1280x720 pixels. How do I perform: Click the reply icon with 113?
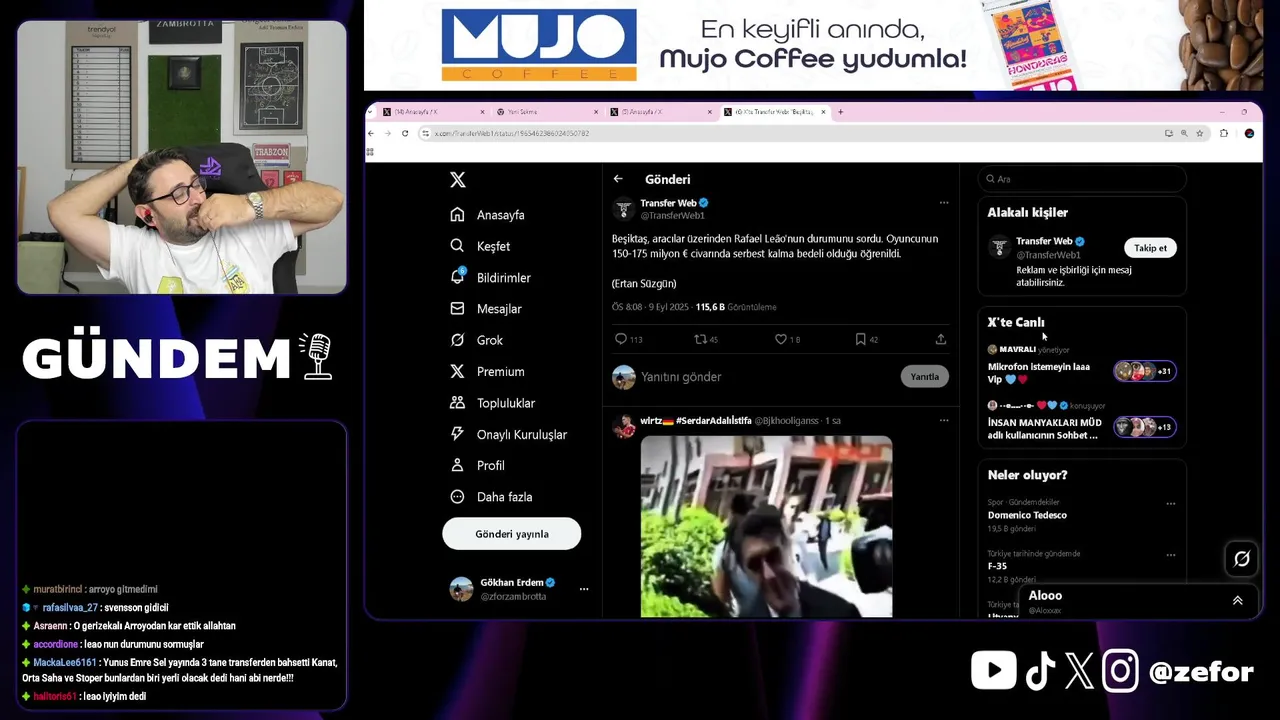pyautogui.click(x=628, y=339)
